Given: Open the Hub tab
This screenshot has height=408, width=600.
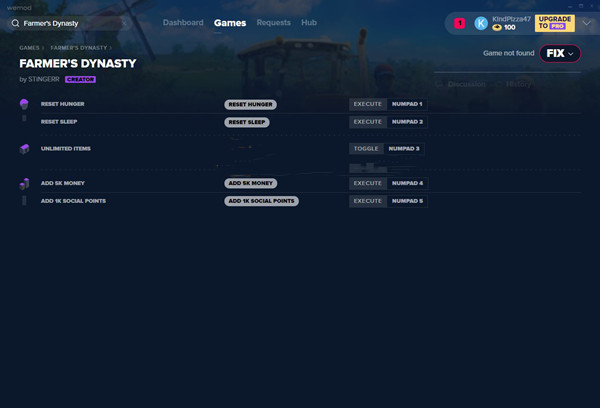Looking at the screenshot, I should pos(309,23).
